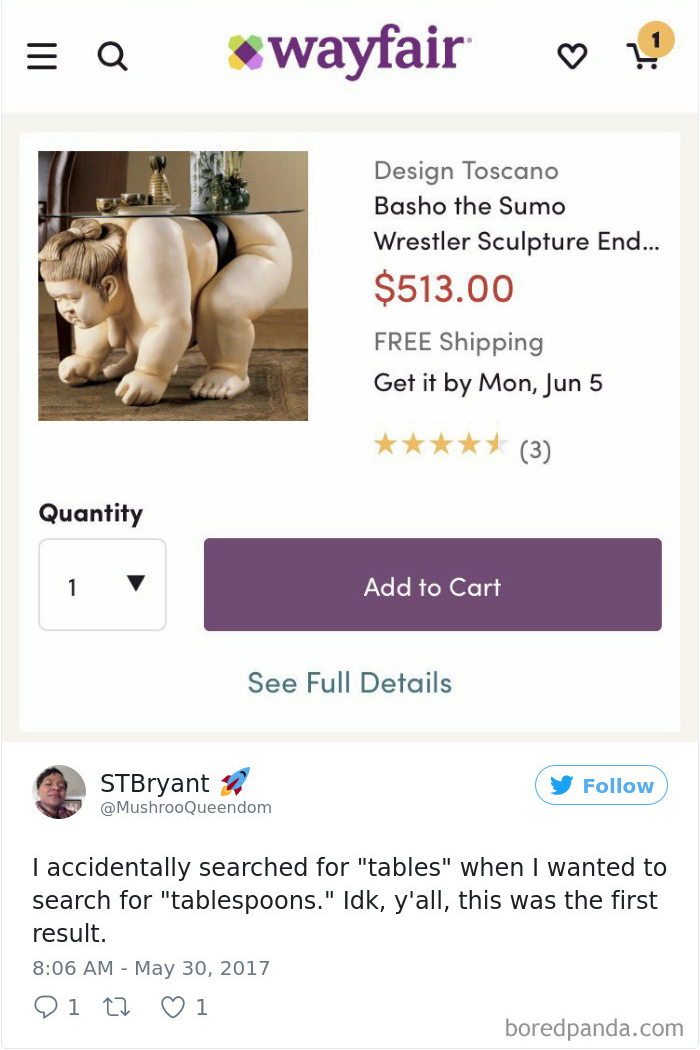The width and height of the screenshot is (700, 1050).
Task: Click the Design Toscano brand name
Action: (466, 171)
